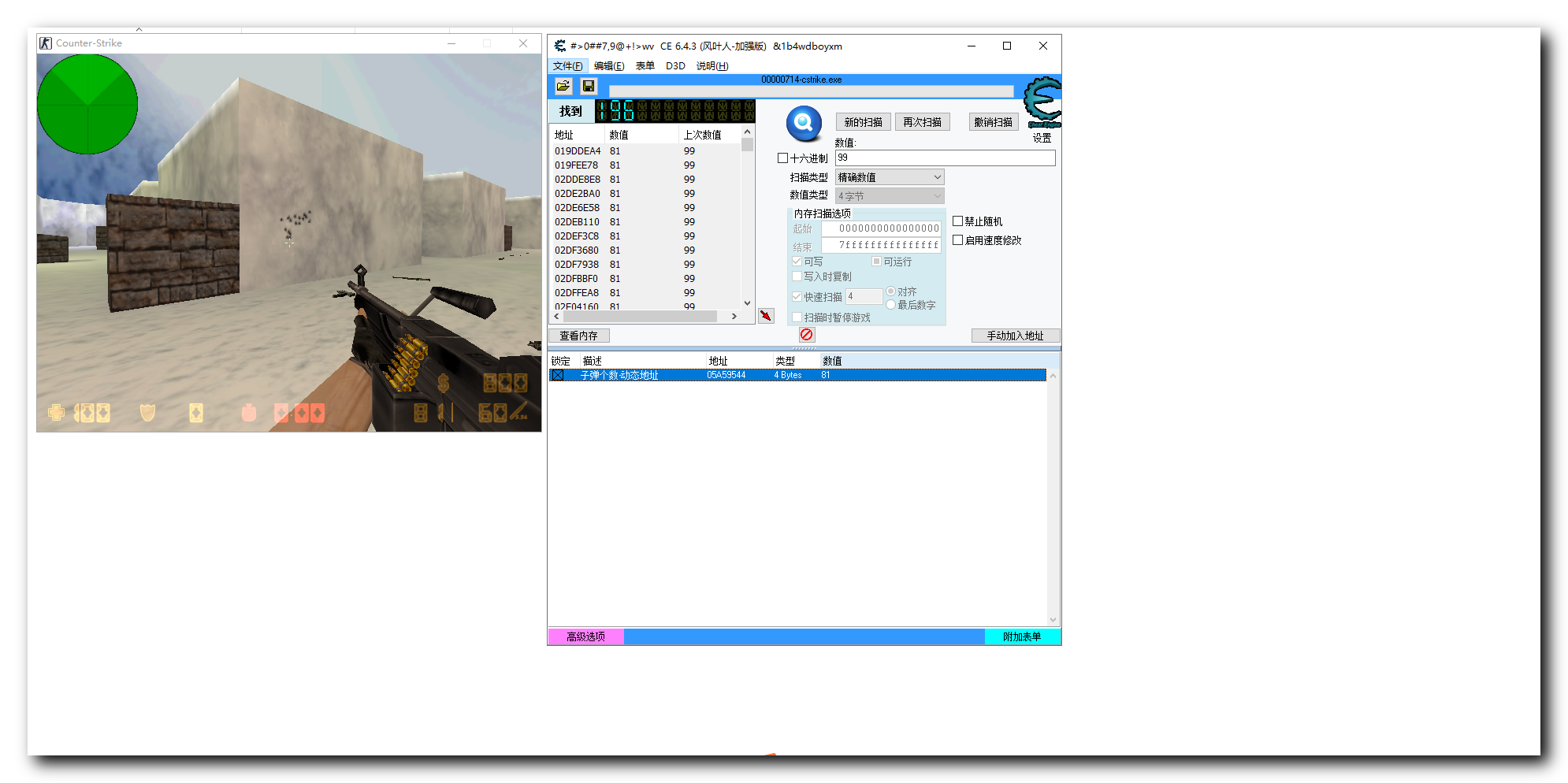Screen dimensions: 1568x783
Task: Select address row 02DFFEA8
Action: tap(646, 293)
